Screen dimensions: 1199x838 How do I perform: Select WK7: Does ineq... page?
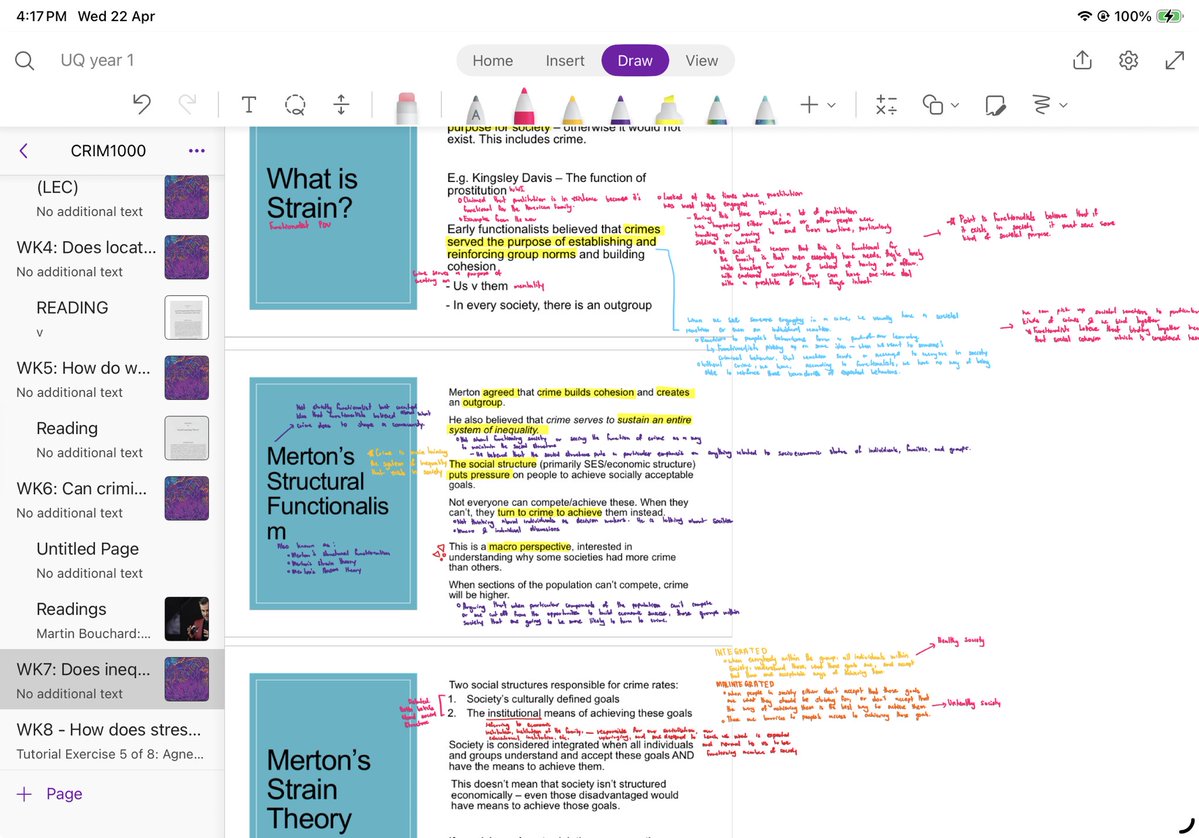pos(112,680)
